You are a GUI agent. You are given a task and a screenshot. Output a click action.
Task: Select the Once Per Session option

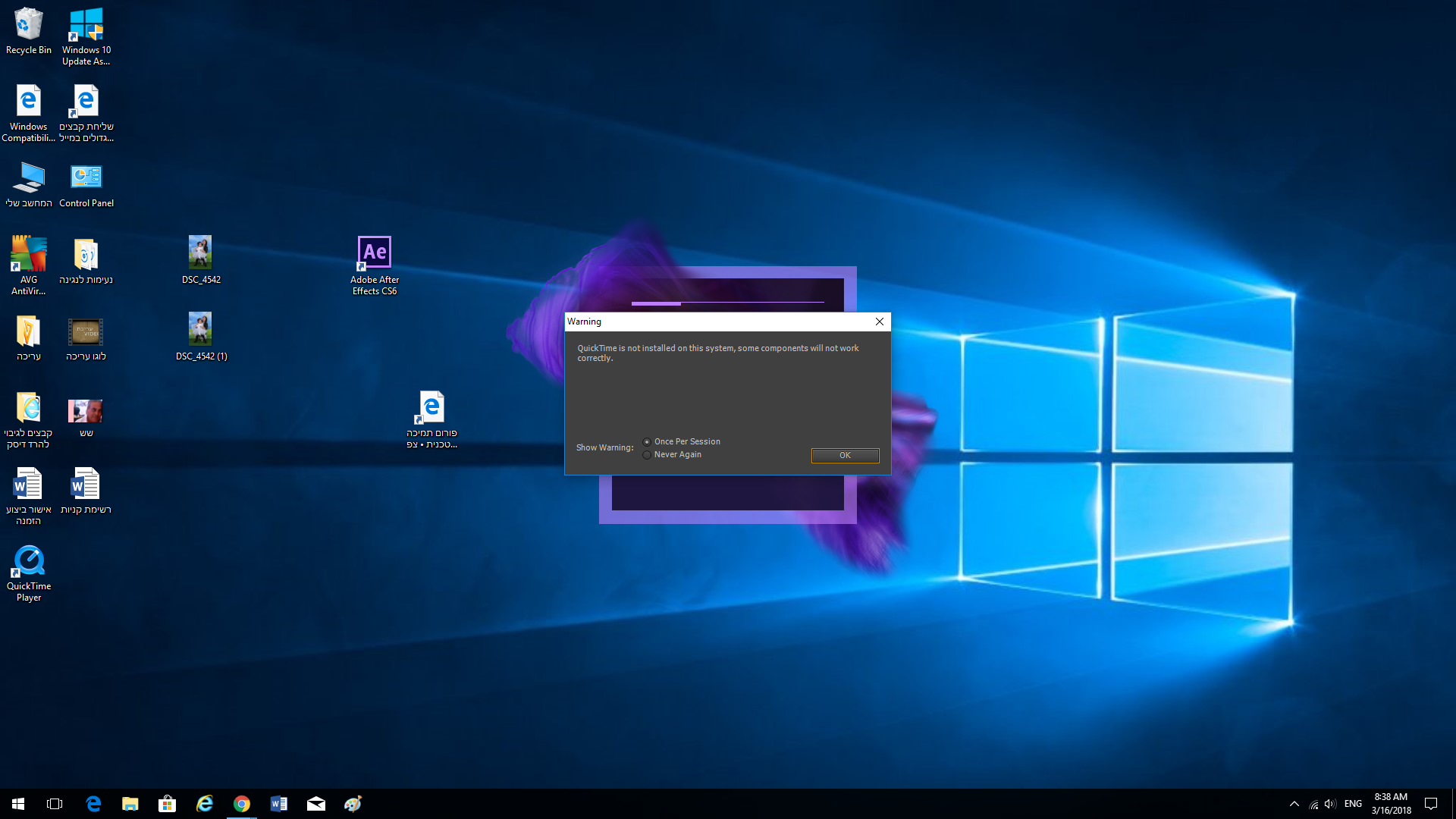(x=647, y=442)
